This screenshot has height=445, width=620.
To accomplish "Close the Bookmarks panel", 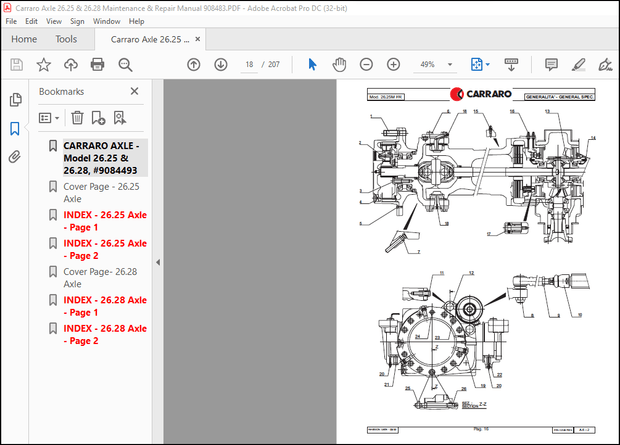I will (134, 91).
